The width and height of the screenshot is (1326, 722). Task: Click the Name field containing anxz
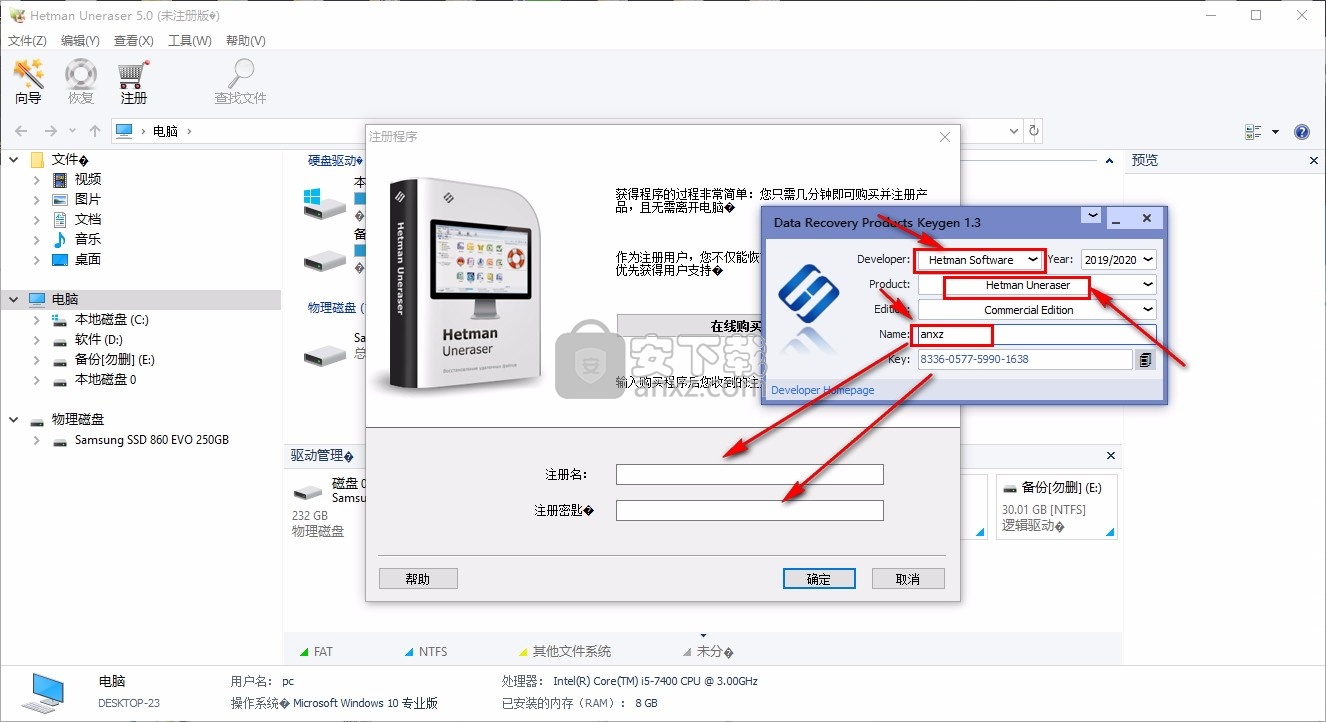click(1036, 335)
